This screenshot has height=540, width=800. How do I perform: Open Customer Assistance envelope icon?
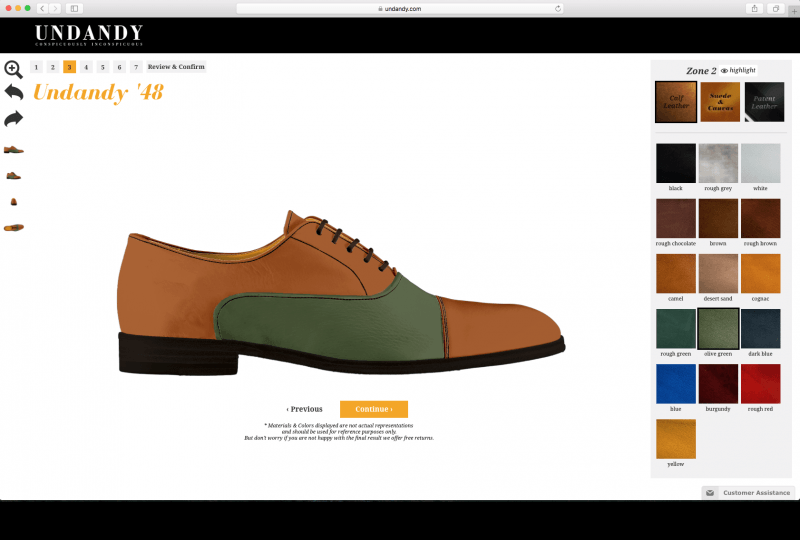point(709,493)
